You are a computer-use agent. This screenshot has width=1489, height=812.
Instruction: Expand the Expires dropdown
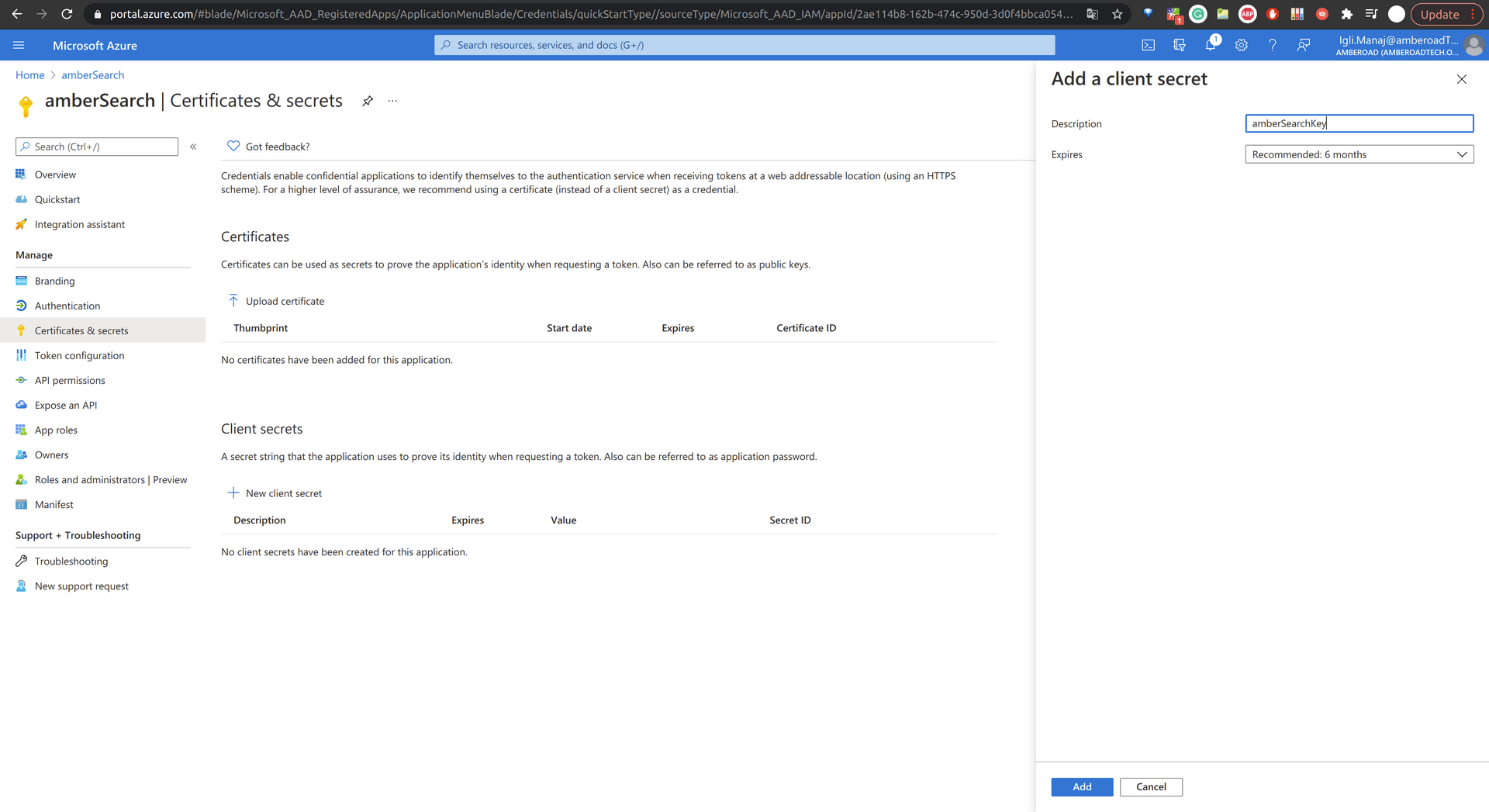click(1359, 154)
